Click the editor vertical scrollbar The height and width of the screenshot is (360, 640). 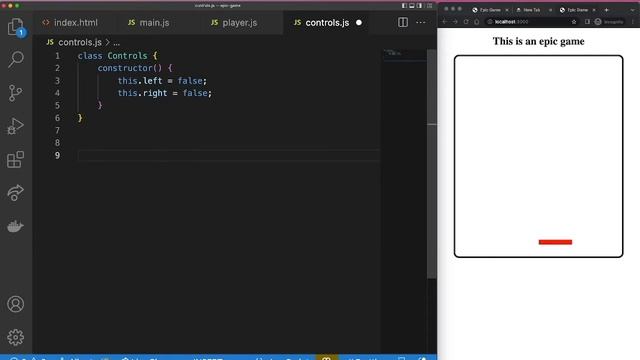point(431,163)
